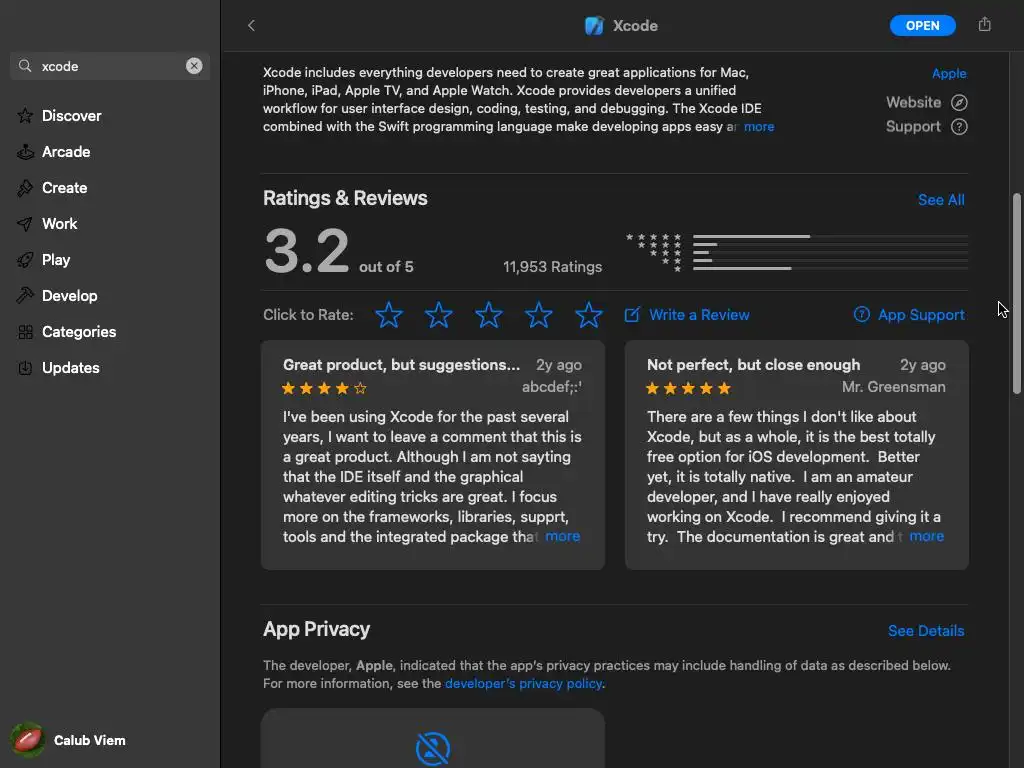Click the vertical scrollbar thumb
The width and height of the screenshot is (1024, 768).
pos(1016,294)
